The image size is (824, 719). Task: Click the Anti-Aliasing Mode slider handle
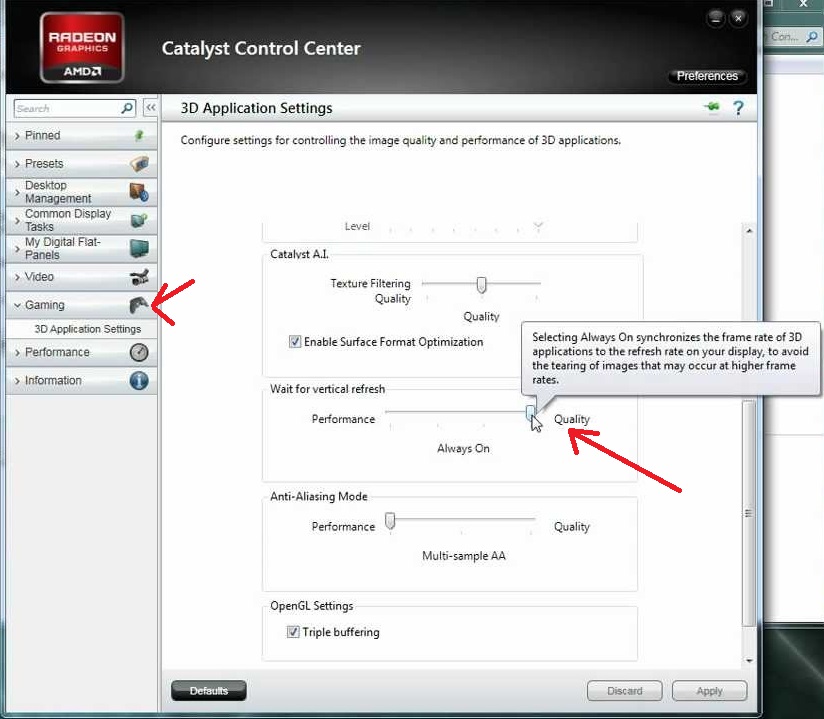[390, 520]
